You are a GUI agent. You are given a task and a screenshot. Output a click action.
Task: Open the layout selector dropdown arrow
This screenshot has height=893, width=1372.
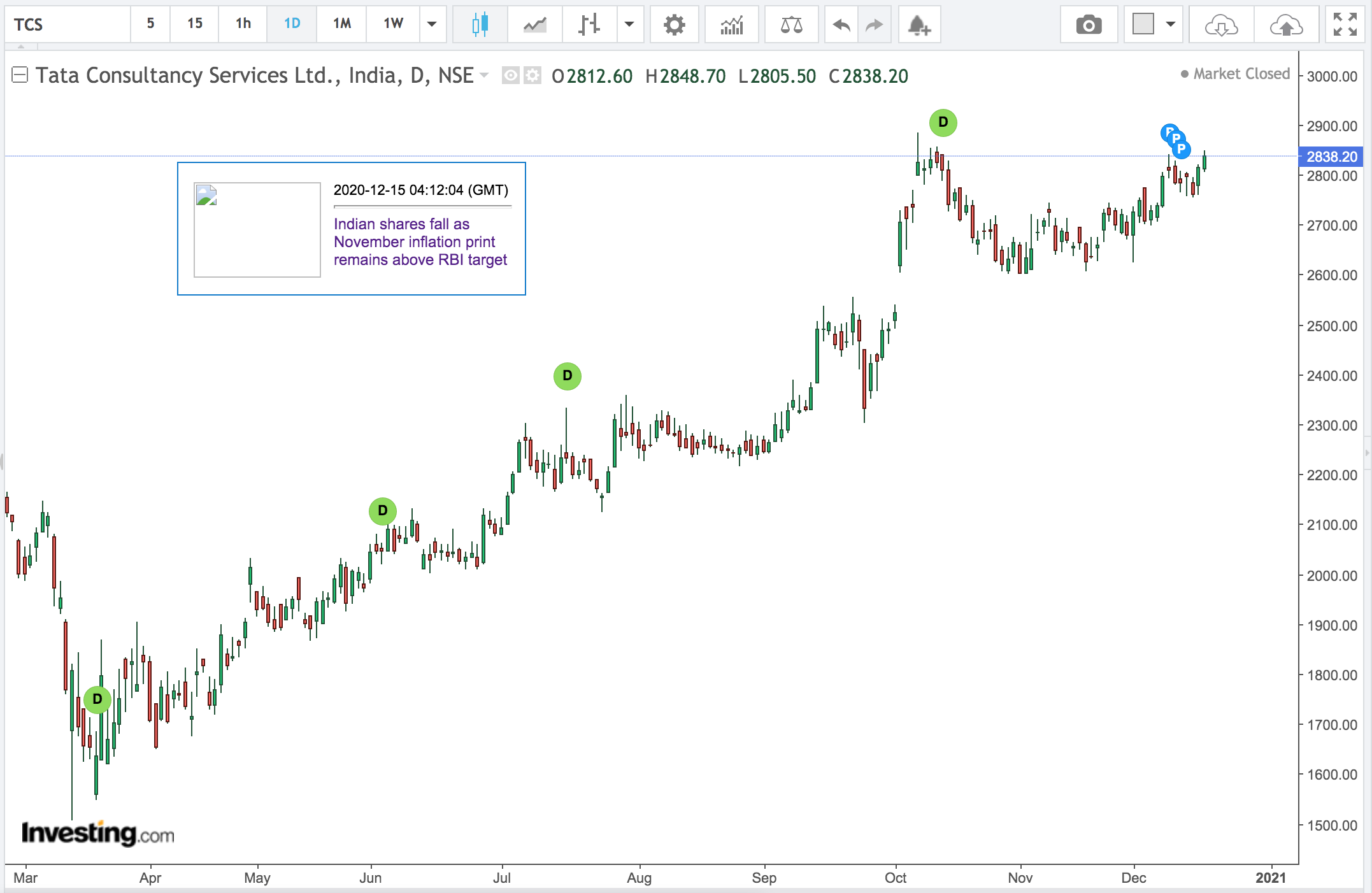point(1170,25)
